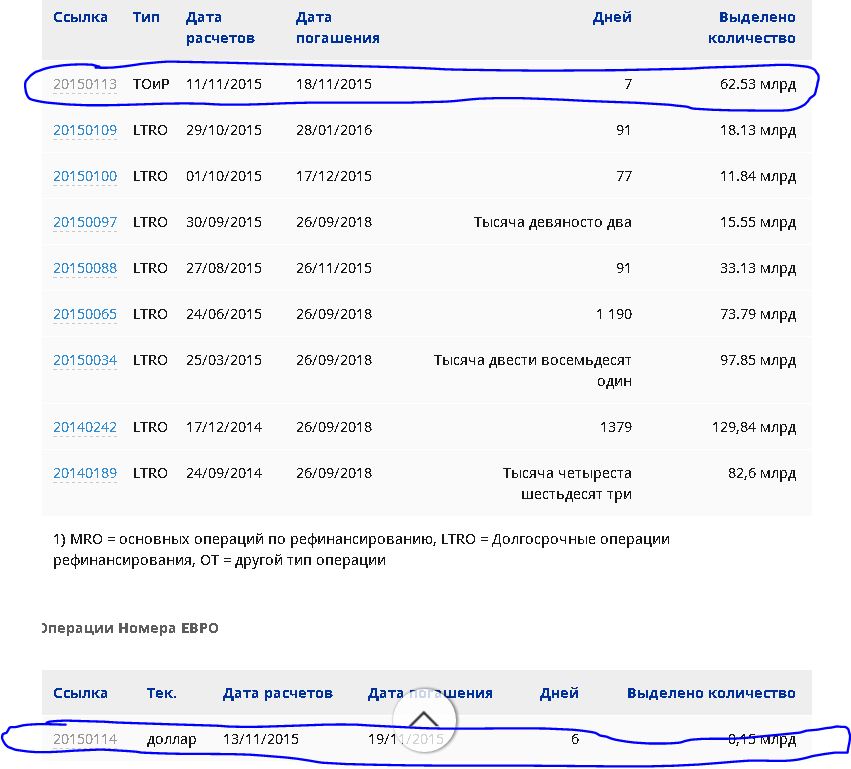The width and height of the screenshot is (851, 769).
Task: Click 'Выделено количество' header in bottom table
Action: tap(711, 694)
